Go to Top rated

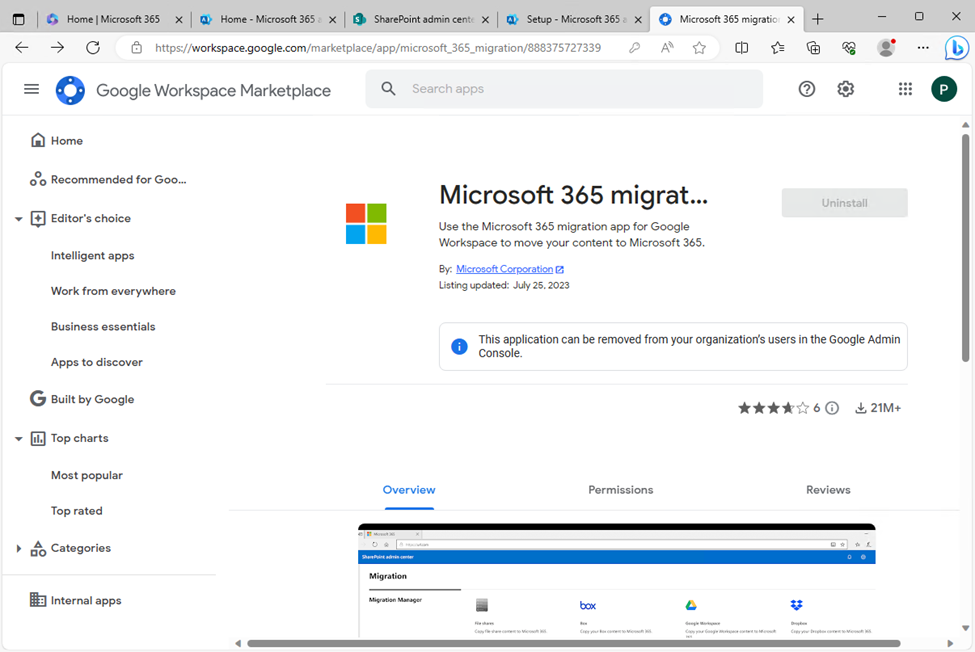click(x=76, y=510)
